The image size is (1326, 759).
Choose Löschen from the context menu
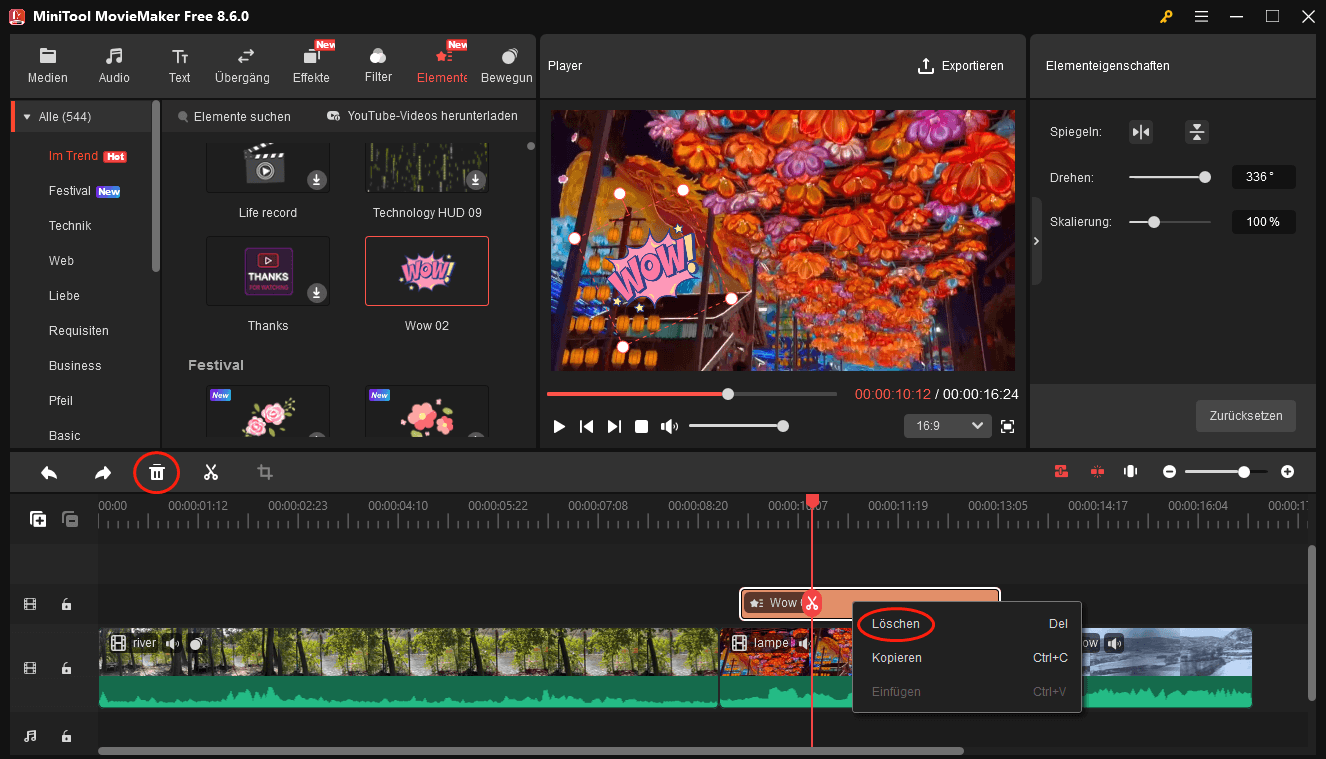pyautogui.click(x=895, y=623)
